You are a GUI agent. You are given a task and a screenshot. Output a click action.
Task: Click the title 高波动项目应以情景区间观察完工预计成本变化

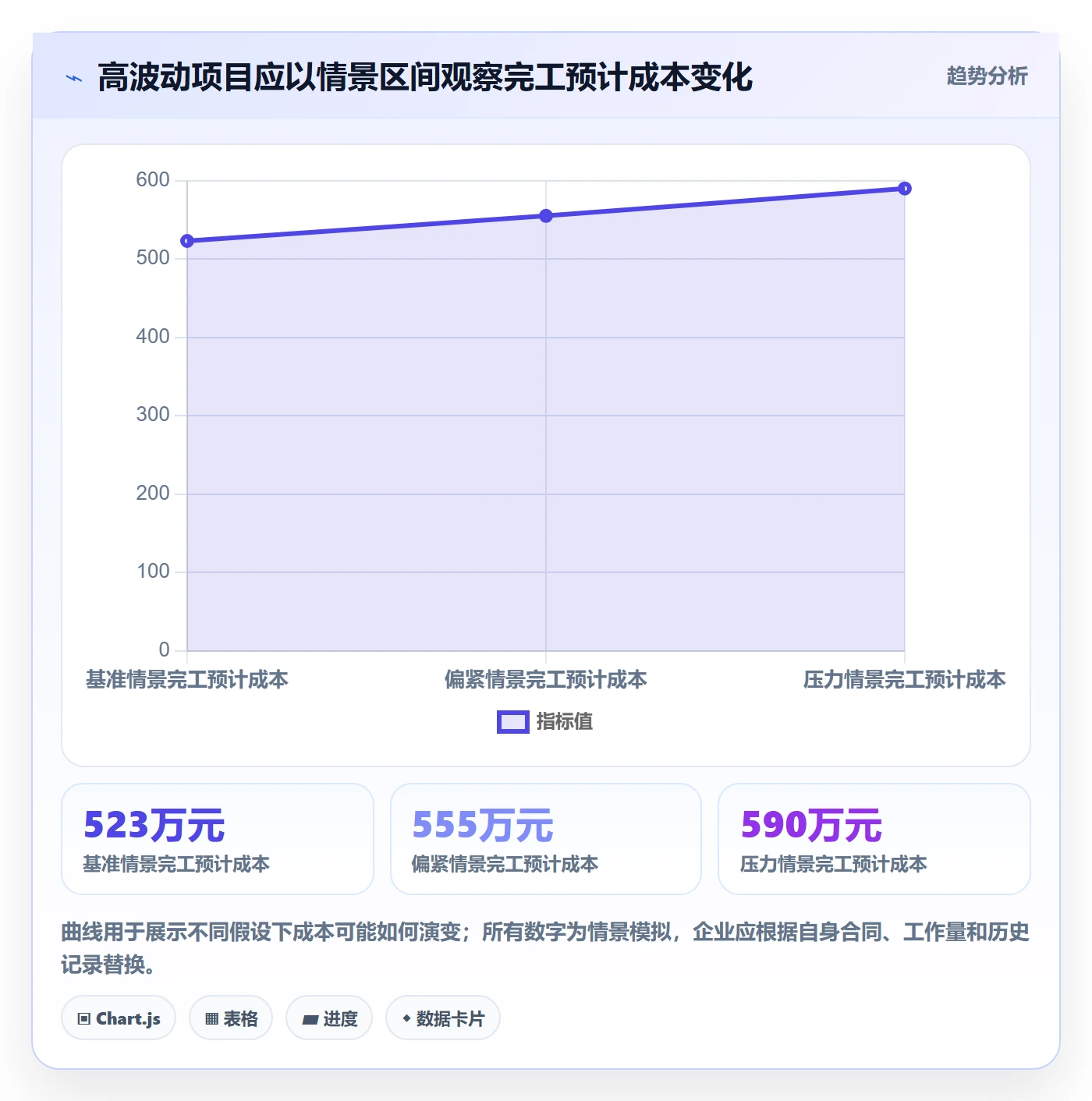[x=425, y=77]
